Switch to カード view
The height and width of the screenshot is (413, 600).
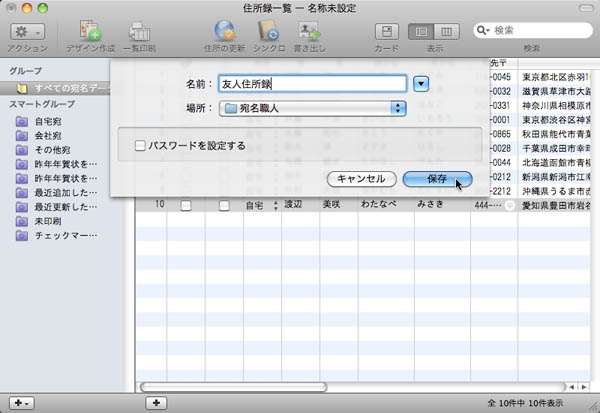[386, 32]
